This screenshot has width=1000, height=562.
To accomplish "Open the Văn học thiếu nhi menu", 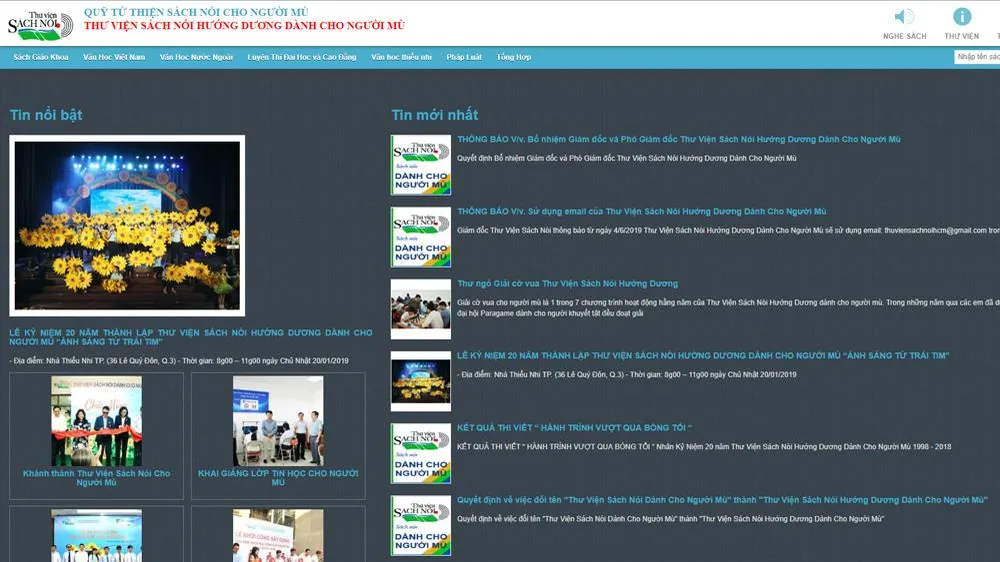I will [x=401, y=57].
